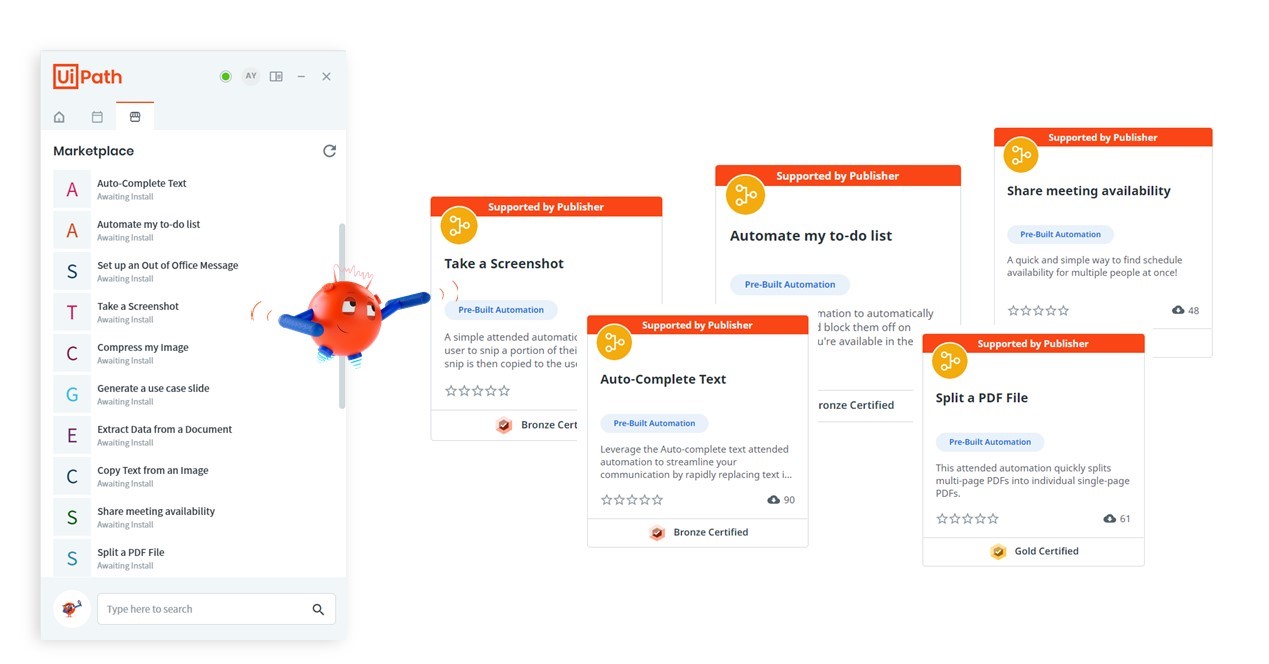1269x664 pixels.
Task: Click download count icon on Share meeting availability card
Action: coord(1178,311)
